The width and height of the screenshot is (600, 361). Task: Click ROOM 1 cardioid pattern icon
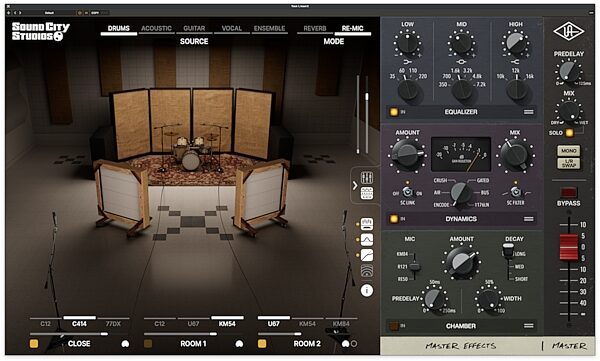tap(239, 344)
